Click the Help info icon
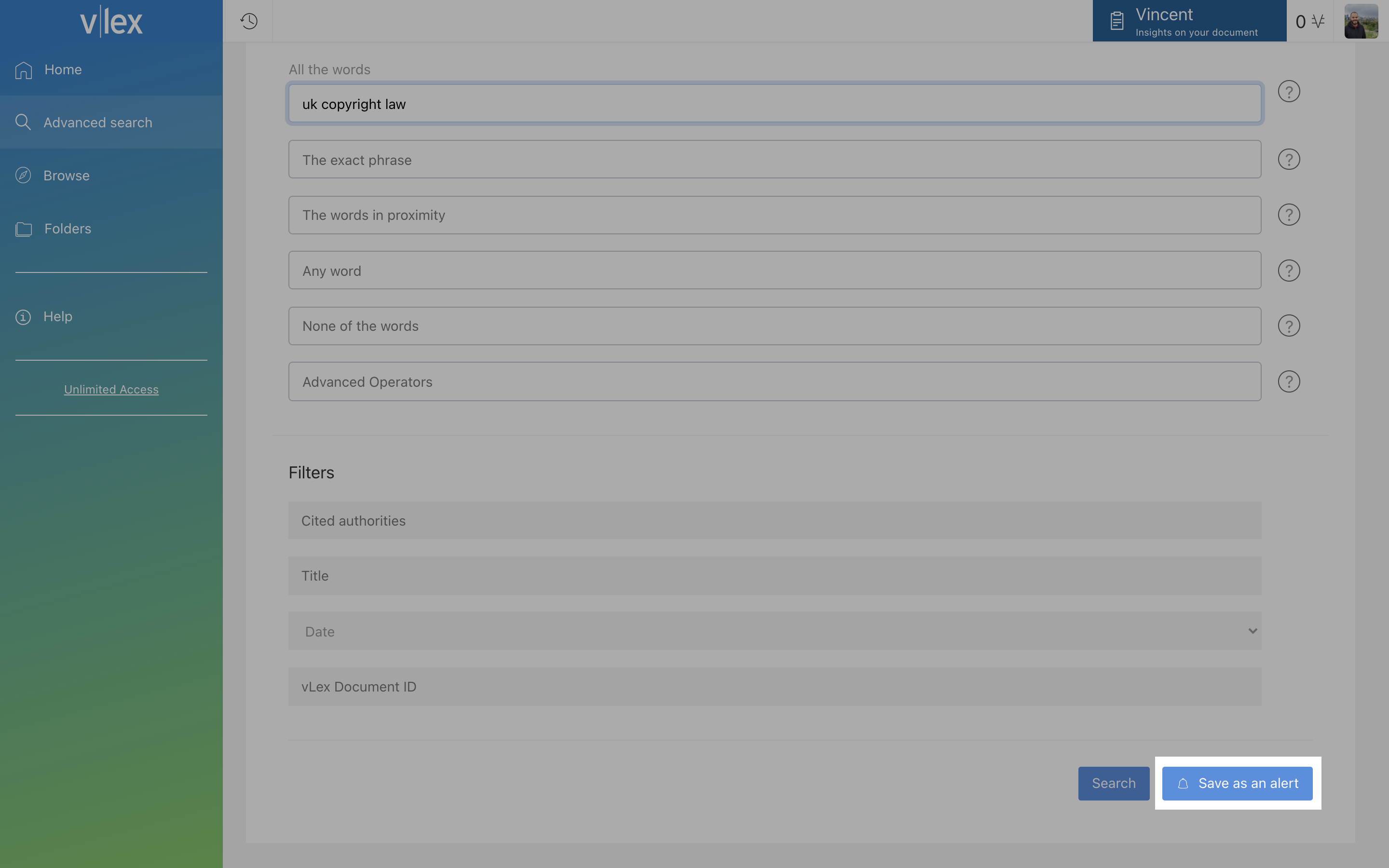The width and height of the screenshot is (1389, 868). tap(23, 317)
